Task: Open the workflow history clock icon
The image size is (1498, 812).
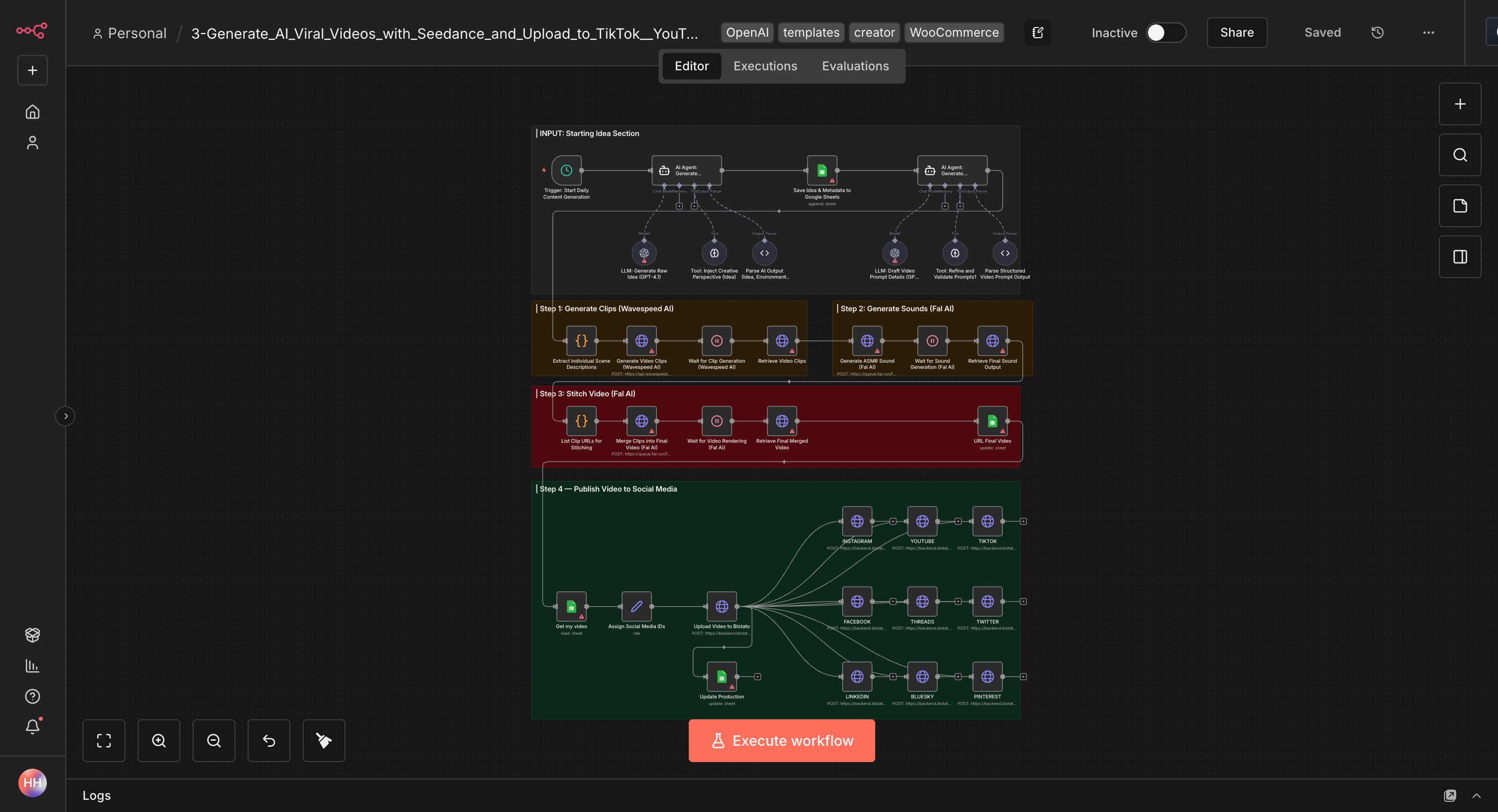Action: (1377, 33)
